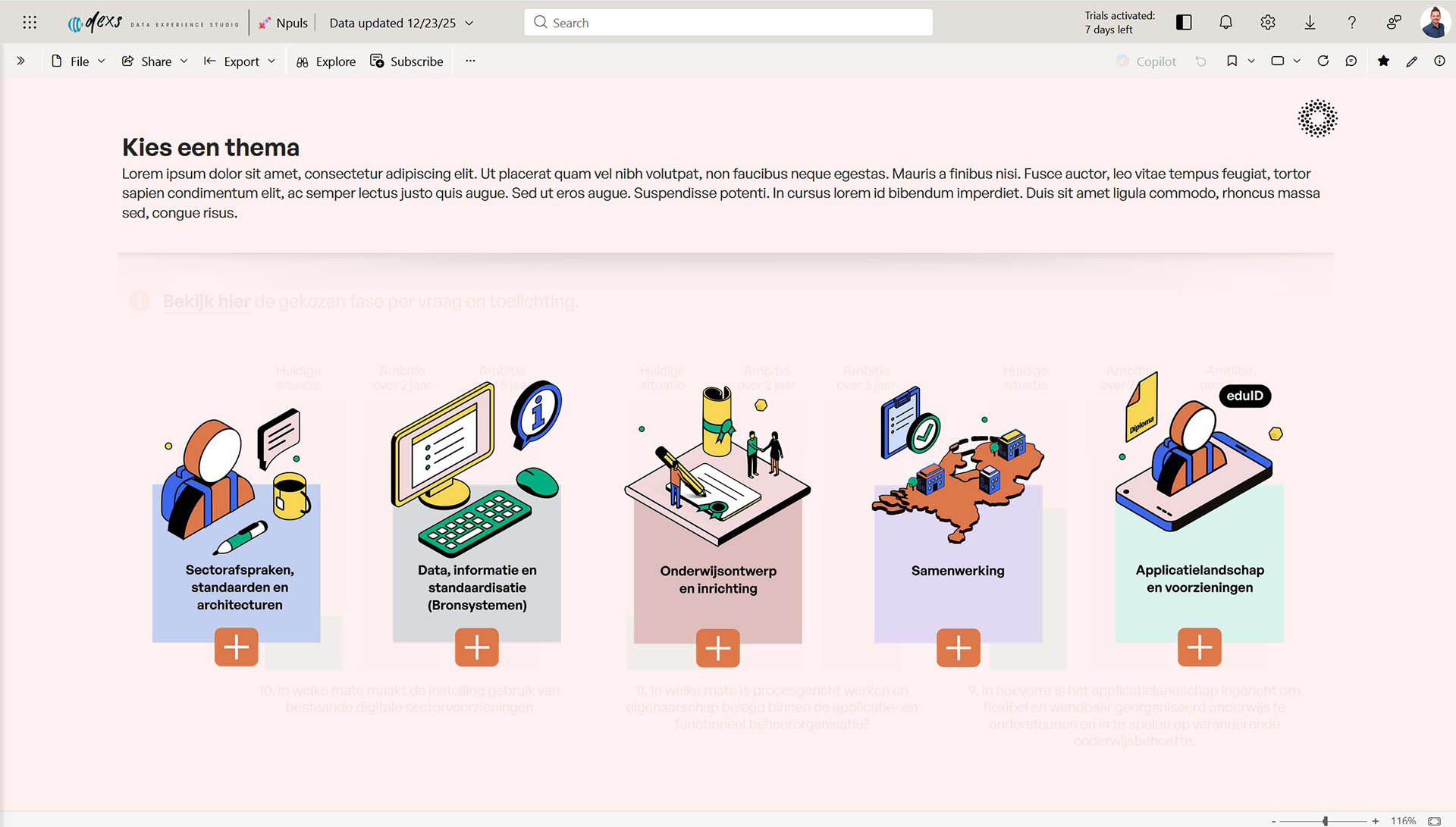Click the pencil edit icon
Screen dimensions: 1456x827
(x=1411, y=61)
